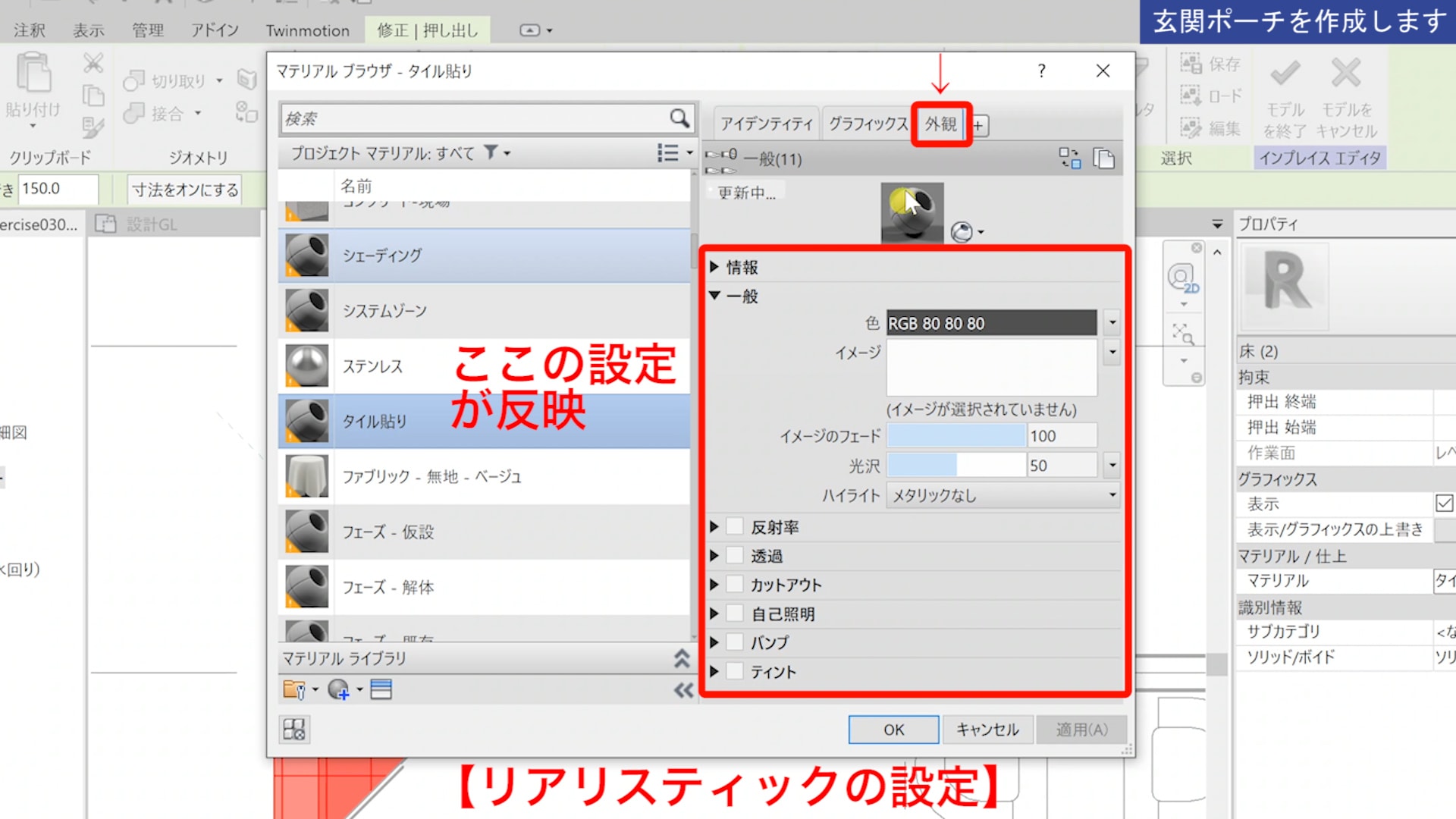Click the OK button
Viewport: 1456px width, 819px height.
click(x=893, y=730)
